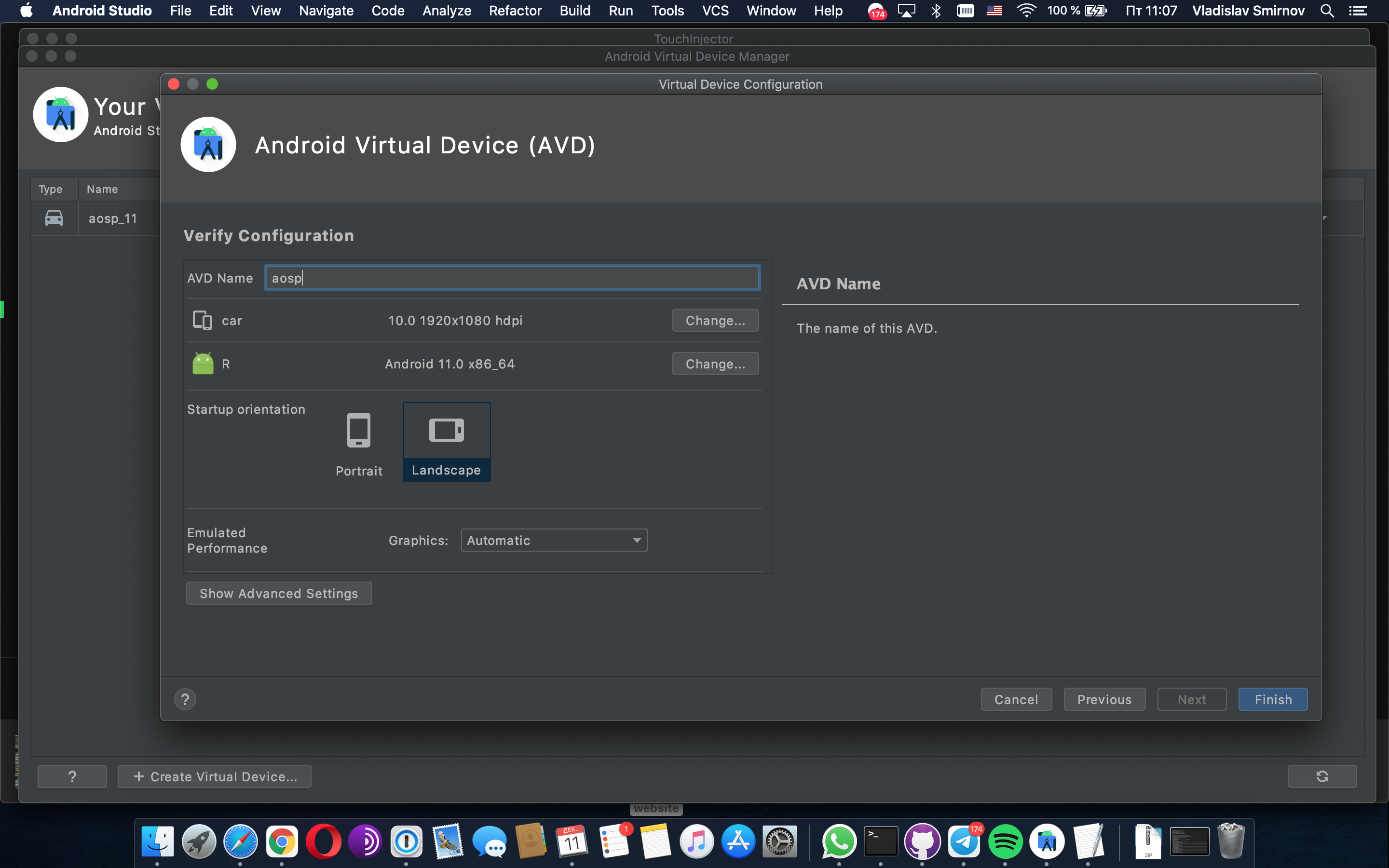Open WhatsApp from the dock

pos(839,841)
